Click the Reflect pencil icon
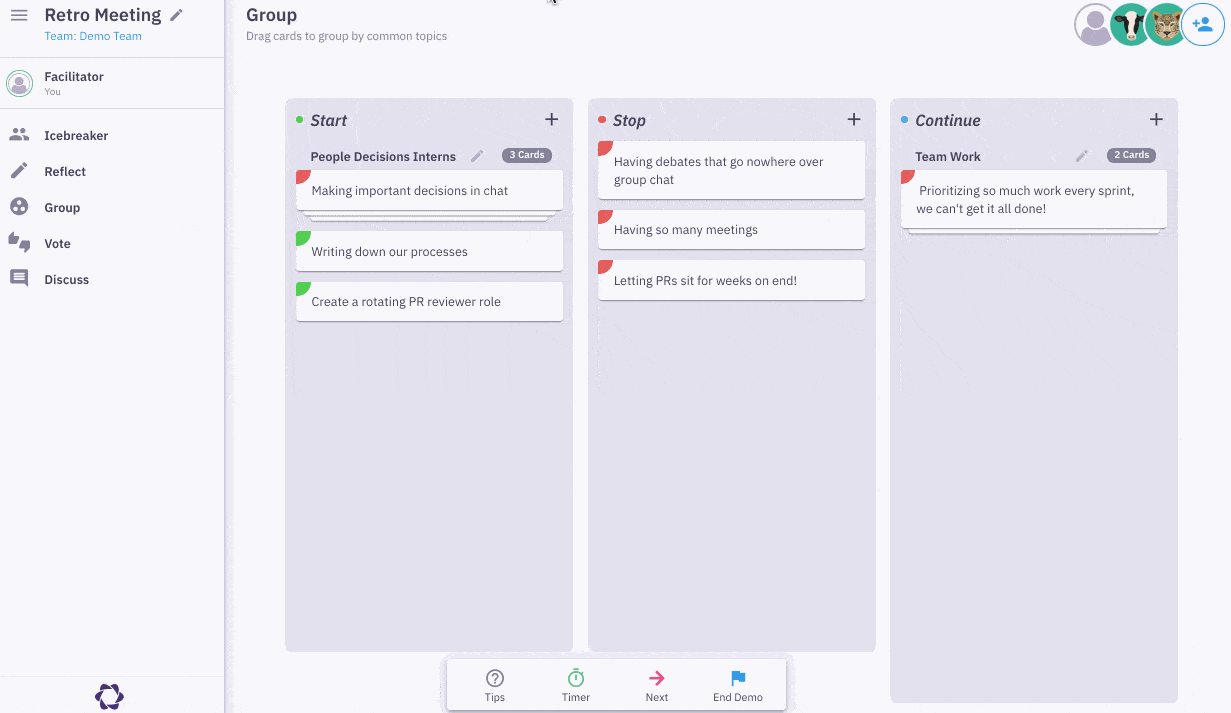Image resolution: width=1231 pixels, height=713 pixels. tap(19, 171)
